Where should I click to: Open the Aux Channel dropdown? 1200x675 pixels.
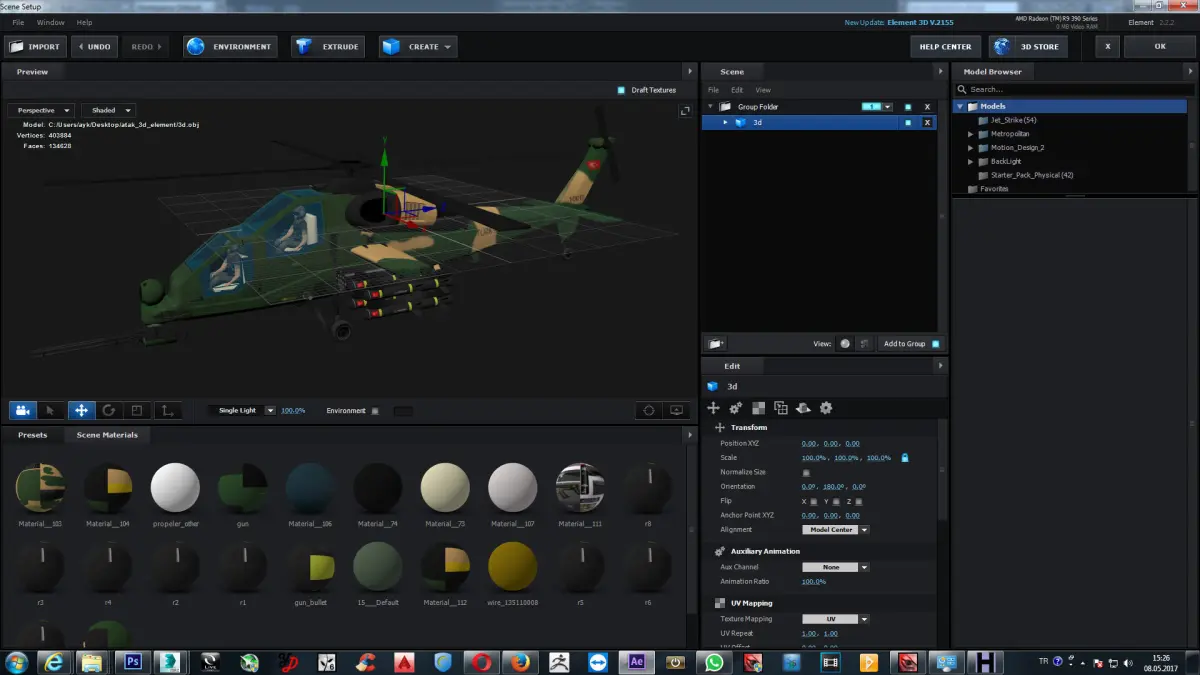836,567
